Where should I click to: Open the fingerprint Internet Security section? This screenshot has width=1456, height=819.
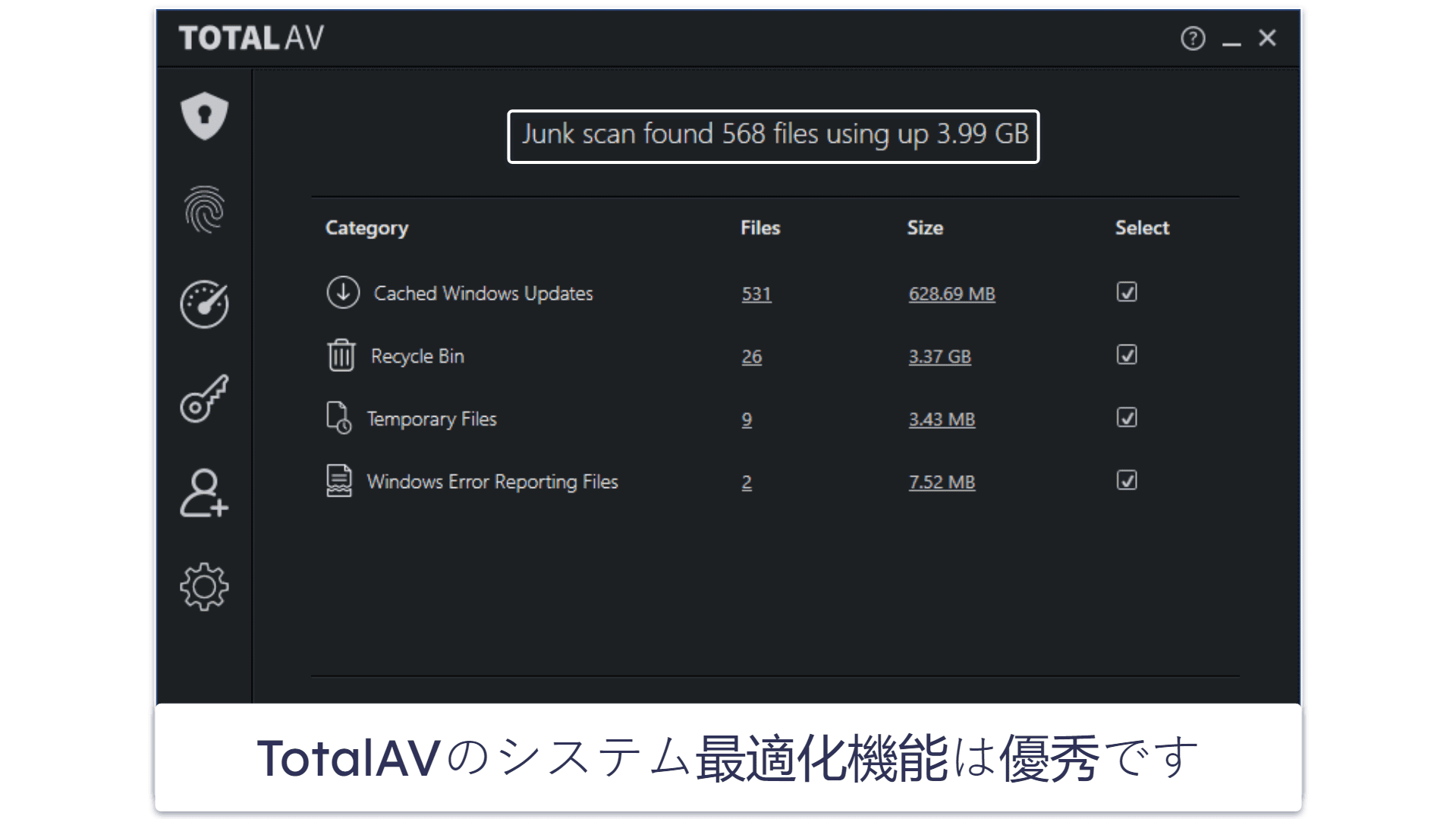(204, 210)
